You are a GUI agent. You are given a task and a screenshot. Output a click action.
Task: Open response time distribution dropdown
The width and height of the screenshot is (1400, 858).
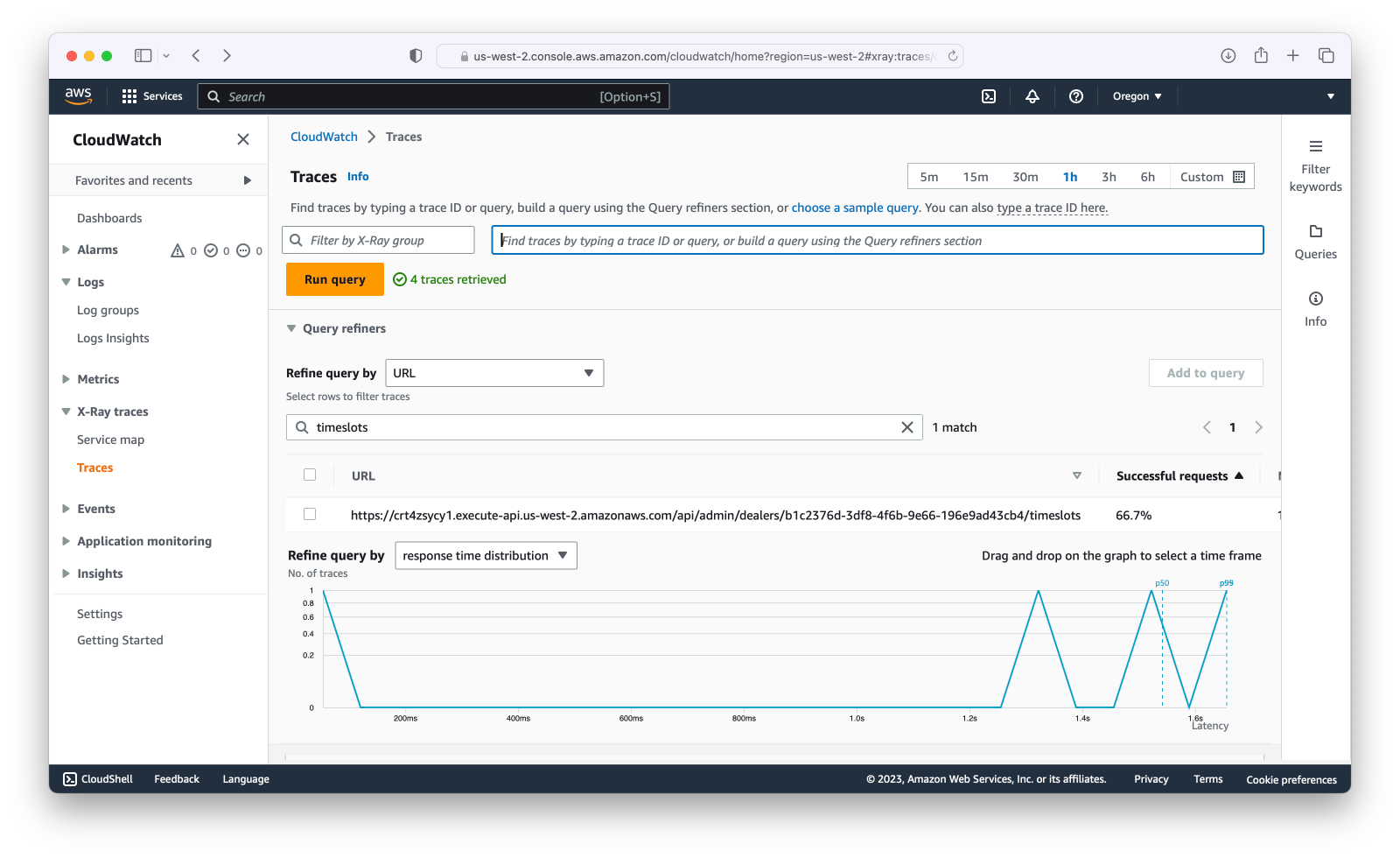tap(486, 556)
